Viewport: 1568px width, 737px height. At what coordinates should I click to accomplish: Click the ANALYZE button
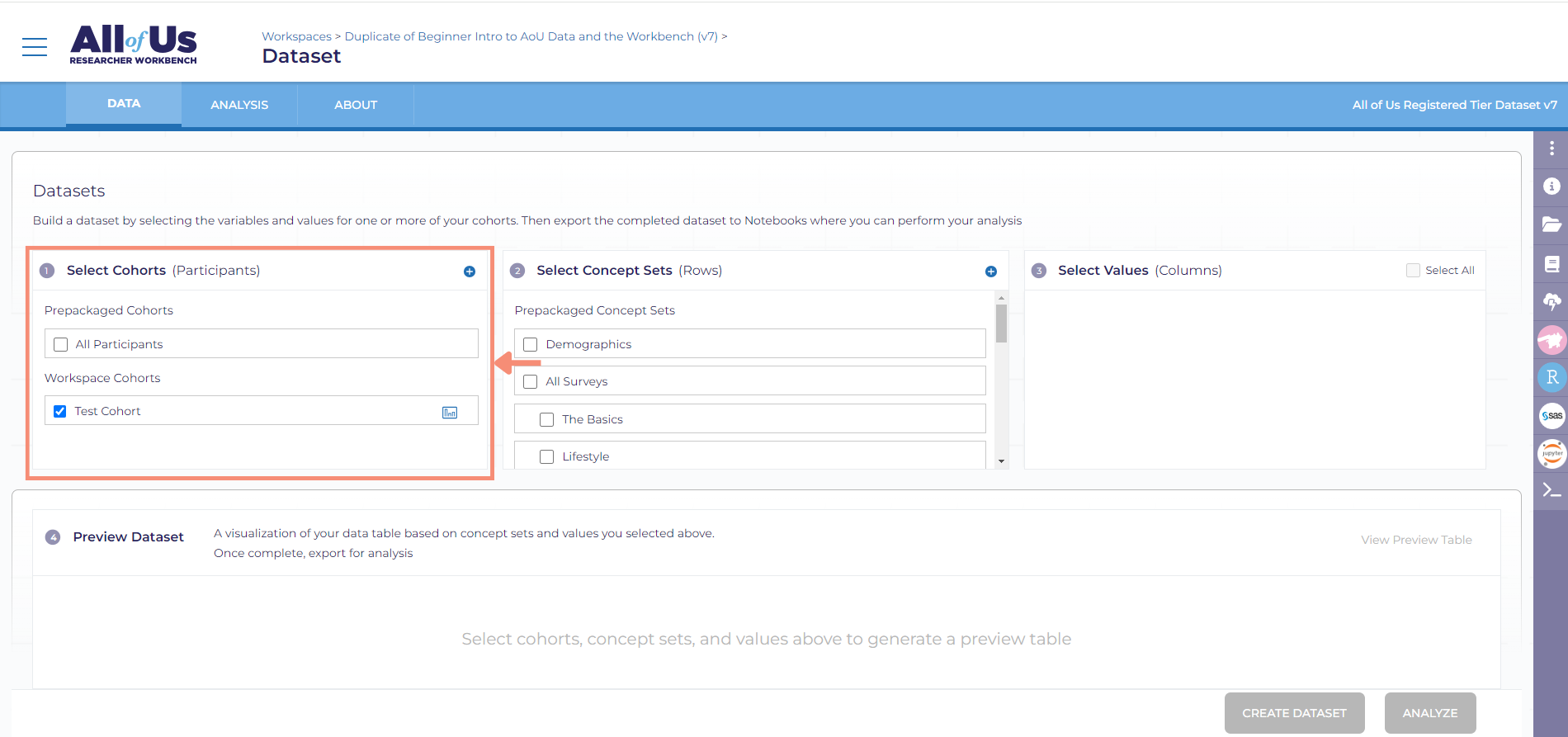point(1430,713)
